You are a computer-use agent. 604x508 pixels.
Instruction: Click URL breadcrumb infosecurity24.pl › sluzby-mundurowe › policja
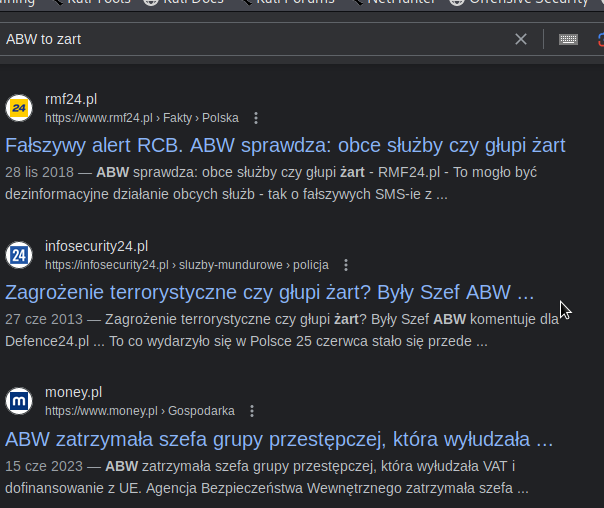pyautogui.click(x=187, y=265)
